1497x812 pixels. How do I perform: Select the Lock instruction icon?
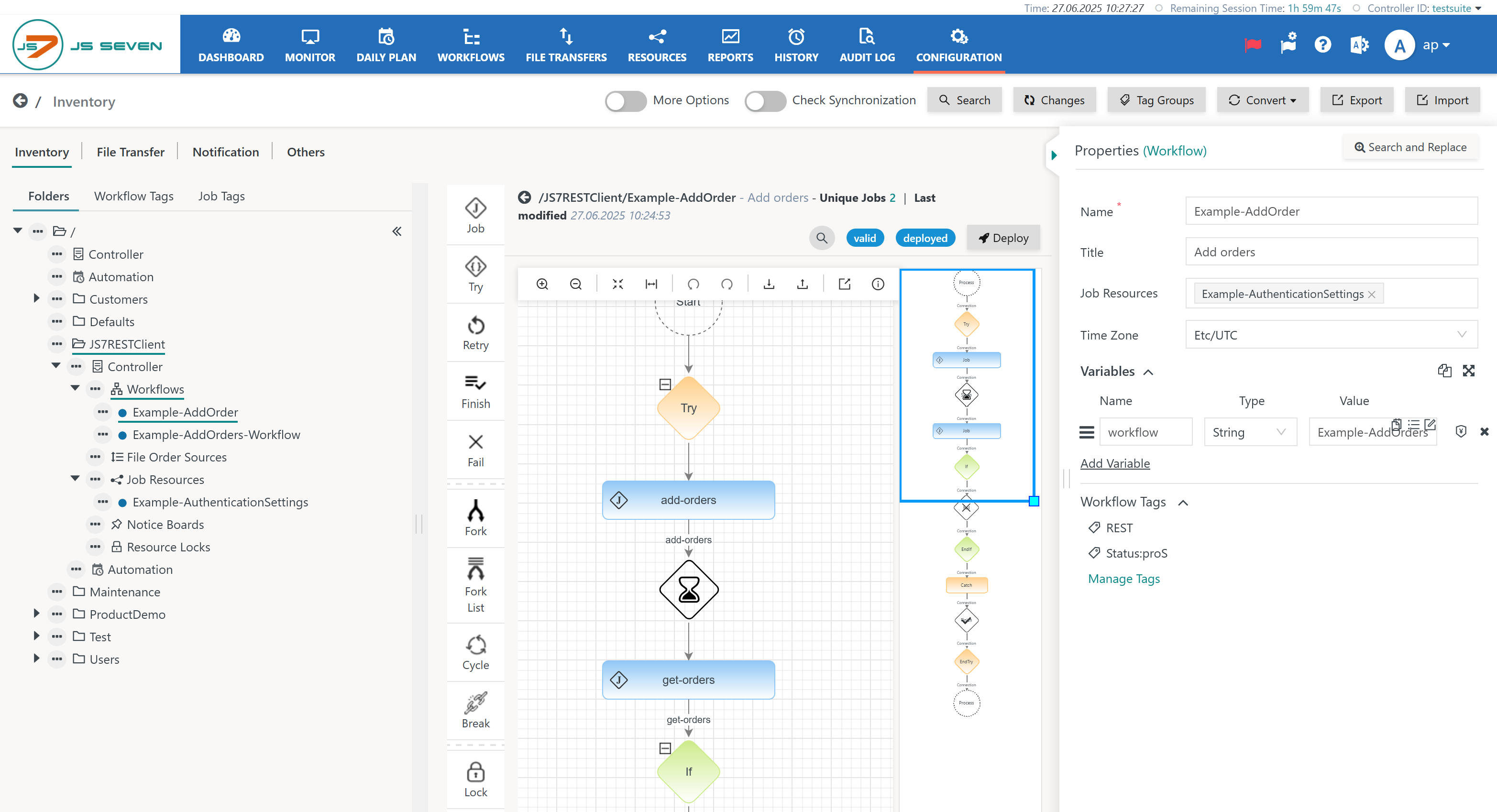[475, 772]
